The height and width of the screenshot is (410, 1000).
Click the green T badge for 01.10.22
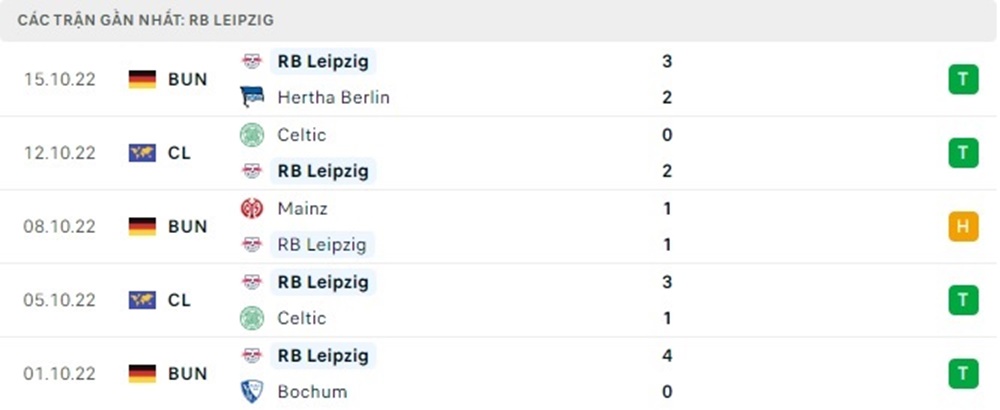963,373
